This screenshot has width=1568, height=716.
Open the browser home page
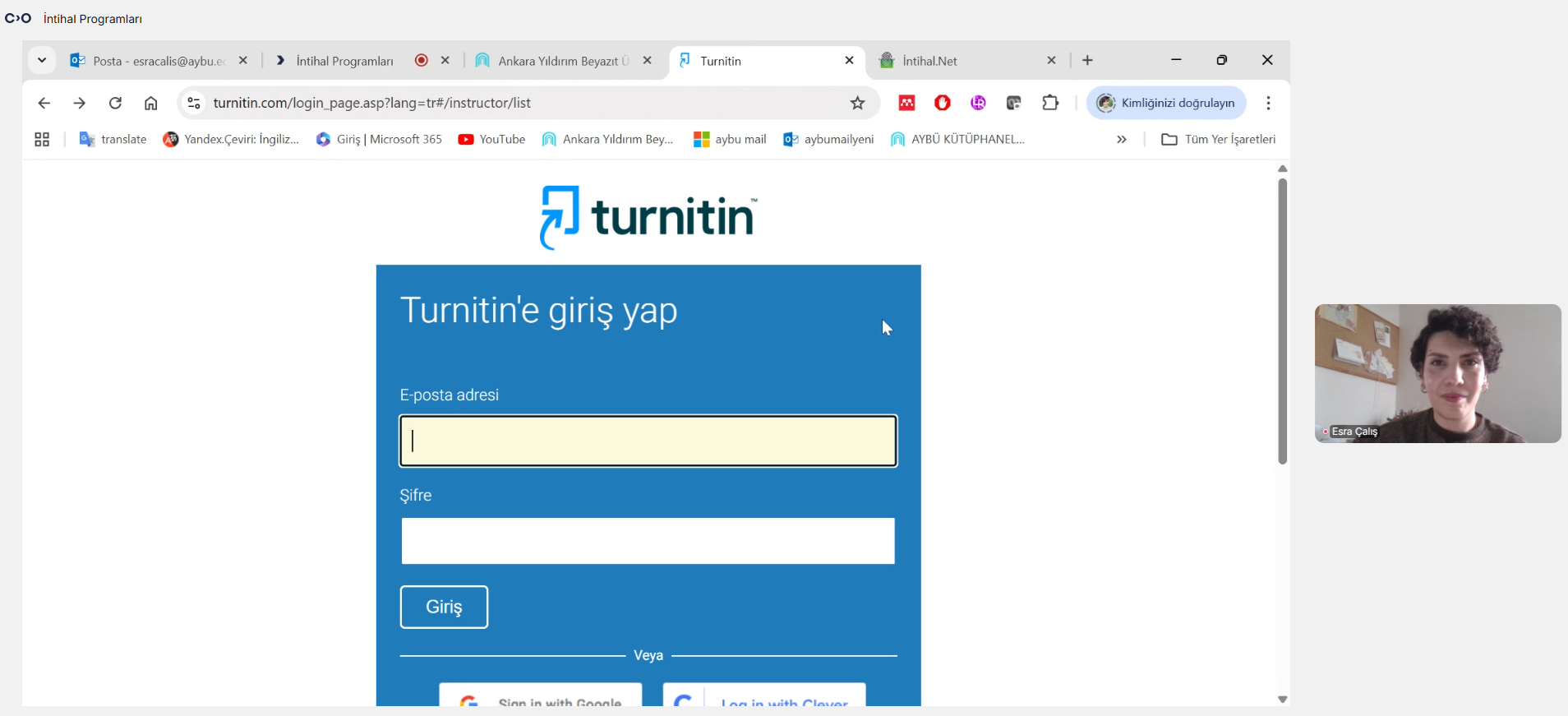(x=150, y=103)
